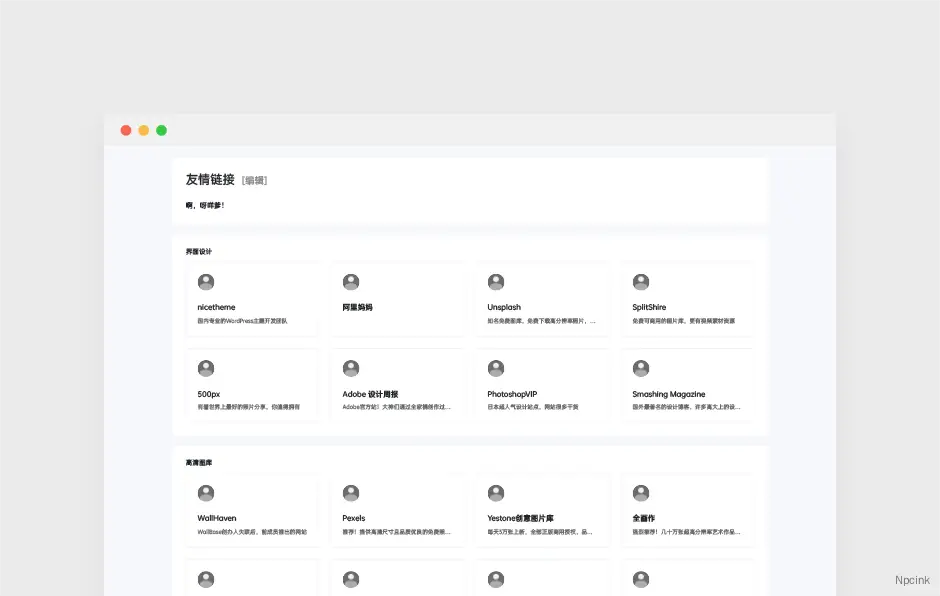Select avatar icon of Adobe 设计周报
Viewport: 940px width, 596px height.
(351, 368)
